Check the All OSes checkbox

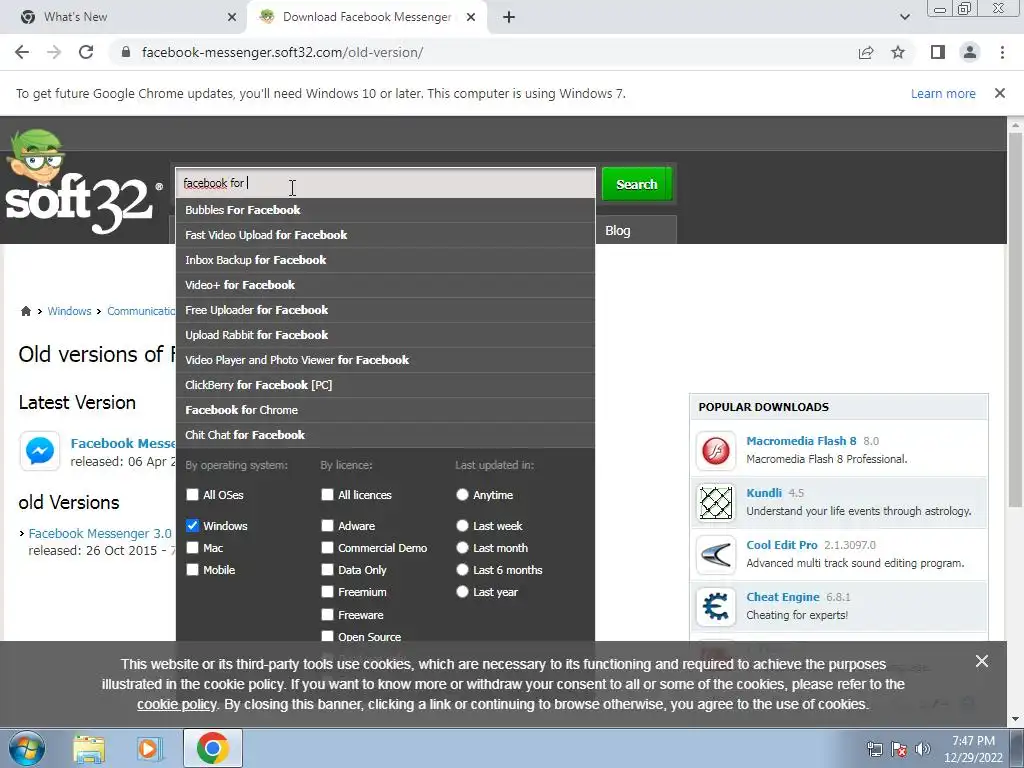point(192,494)
